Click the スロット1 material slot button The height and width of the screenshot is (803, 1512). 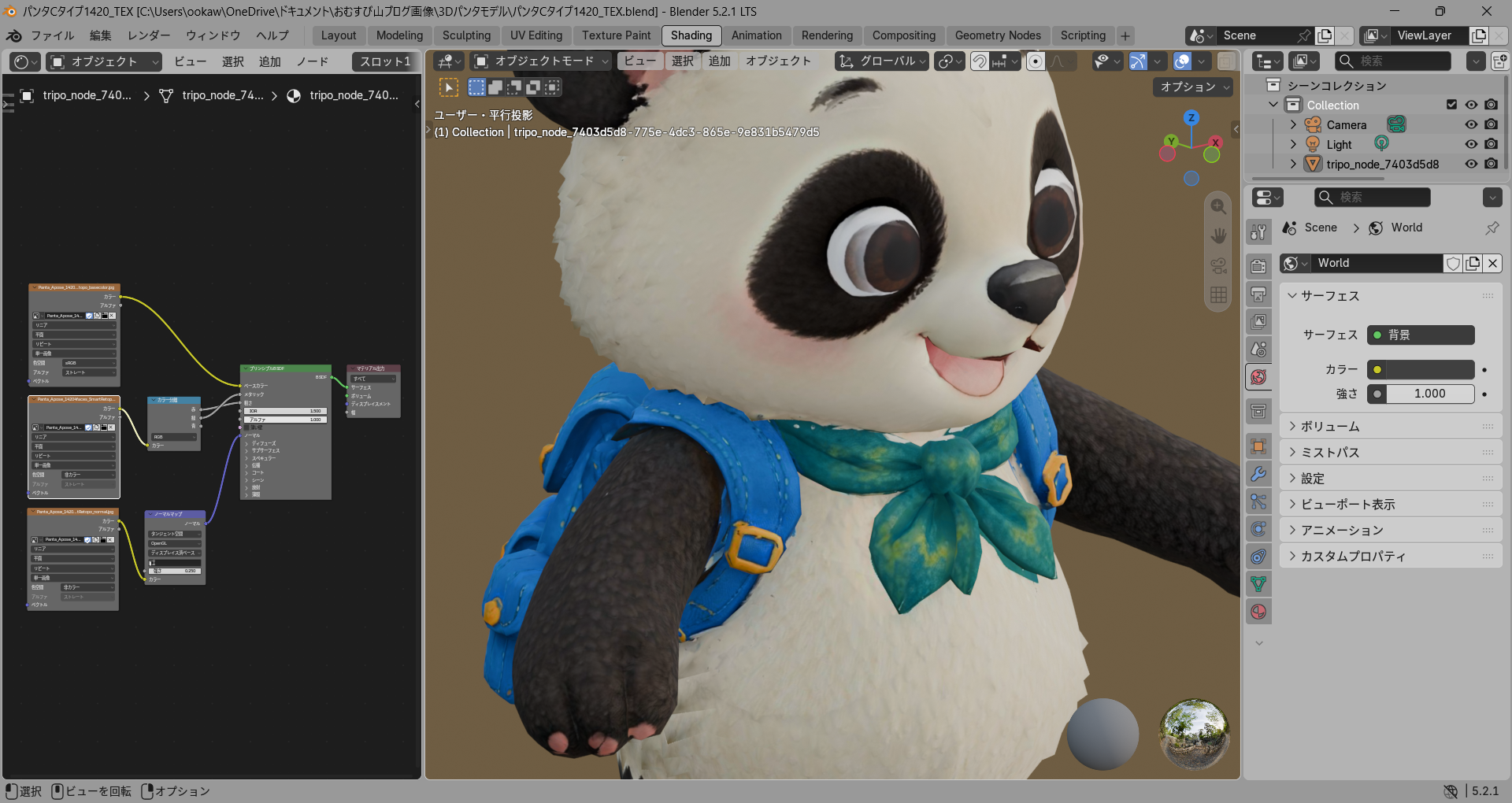385,61
